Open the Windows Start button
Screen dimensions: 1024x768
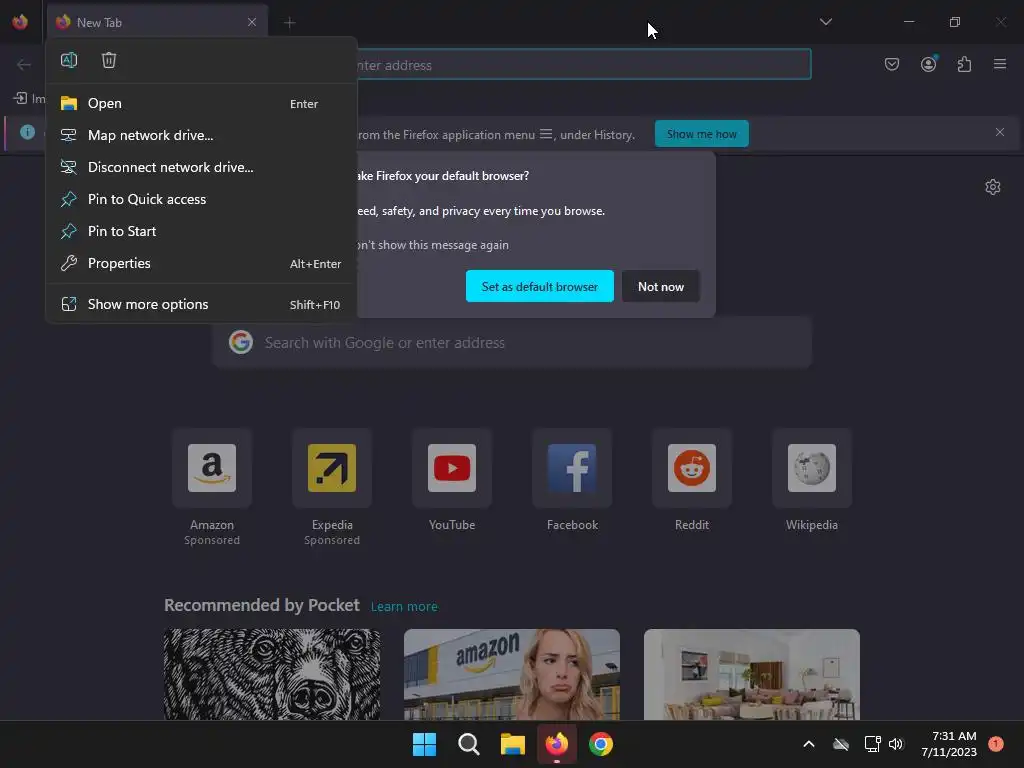coord(424,744)
